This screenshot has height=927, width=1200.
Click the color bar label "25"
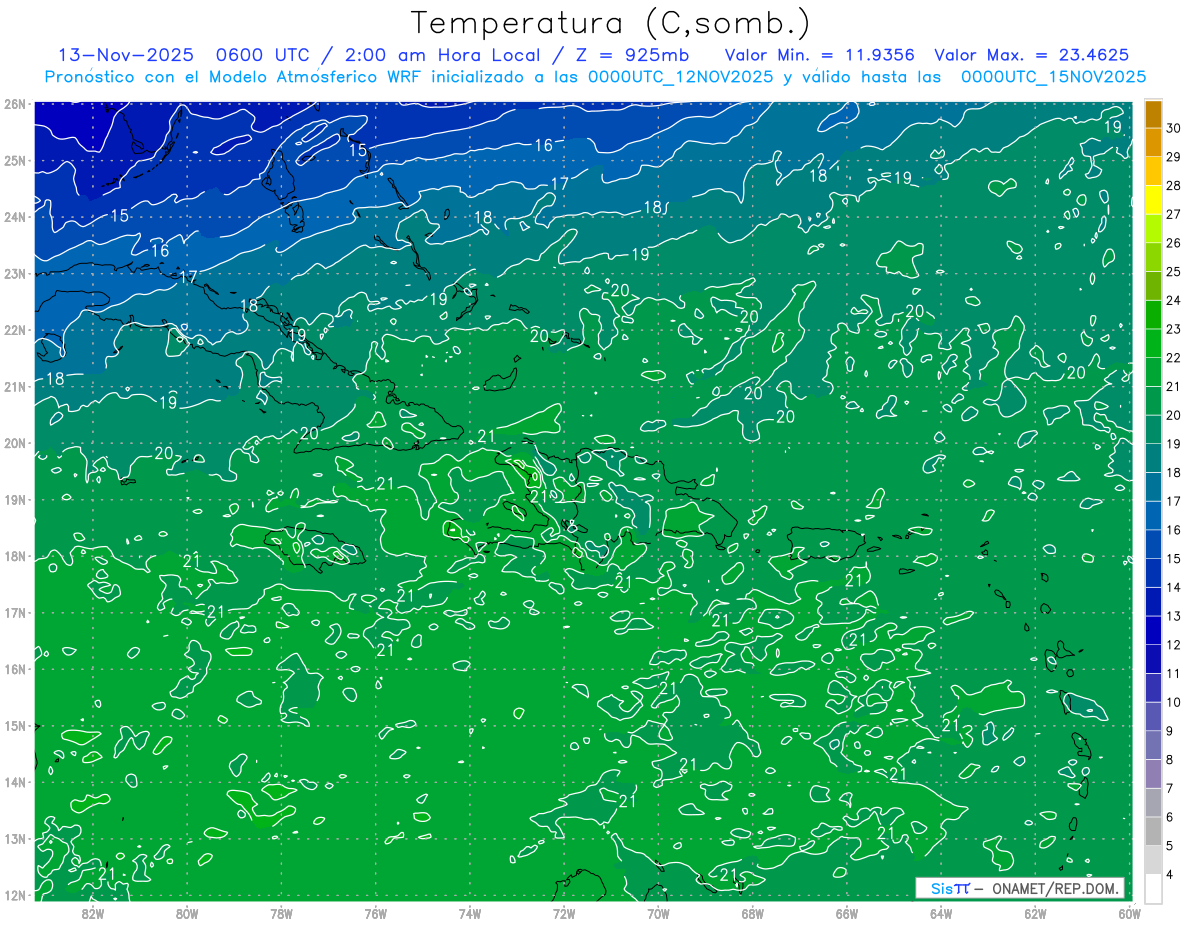1173,271
